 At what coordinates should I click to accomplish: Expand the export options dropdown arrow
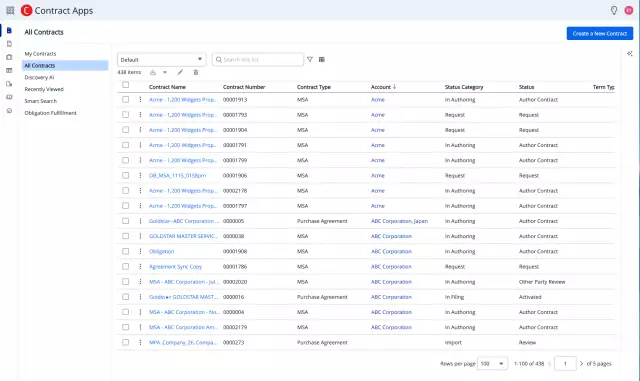click(x=165, y=72)
